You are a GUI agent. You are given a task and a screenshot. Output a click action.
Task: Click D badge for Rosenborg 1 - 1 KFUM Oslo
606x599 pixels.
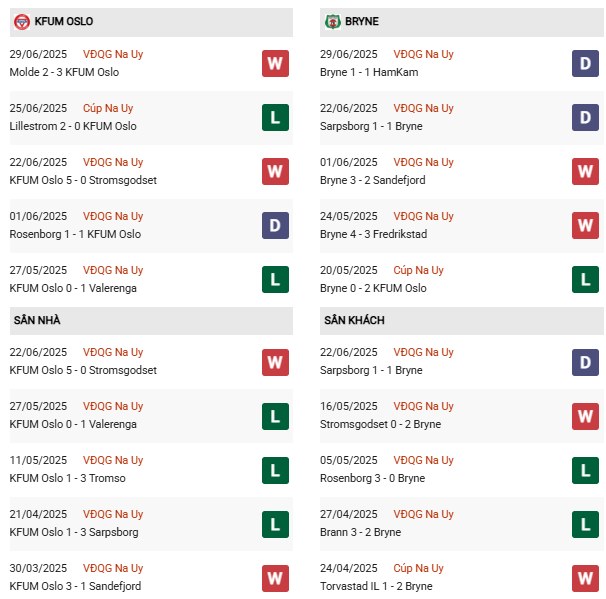275,226
